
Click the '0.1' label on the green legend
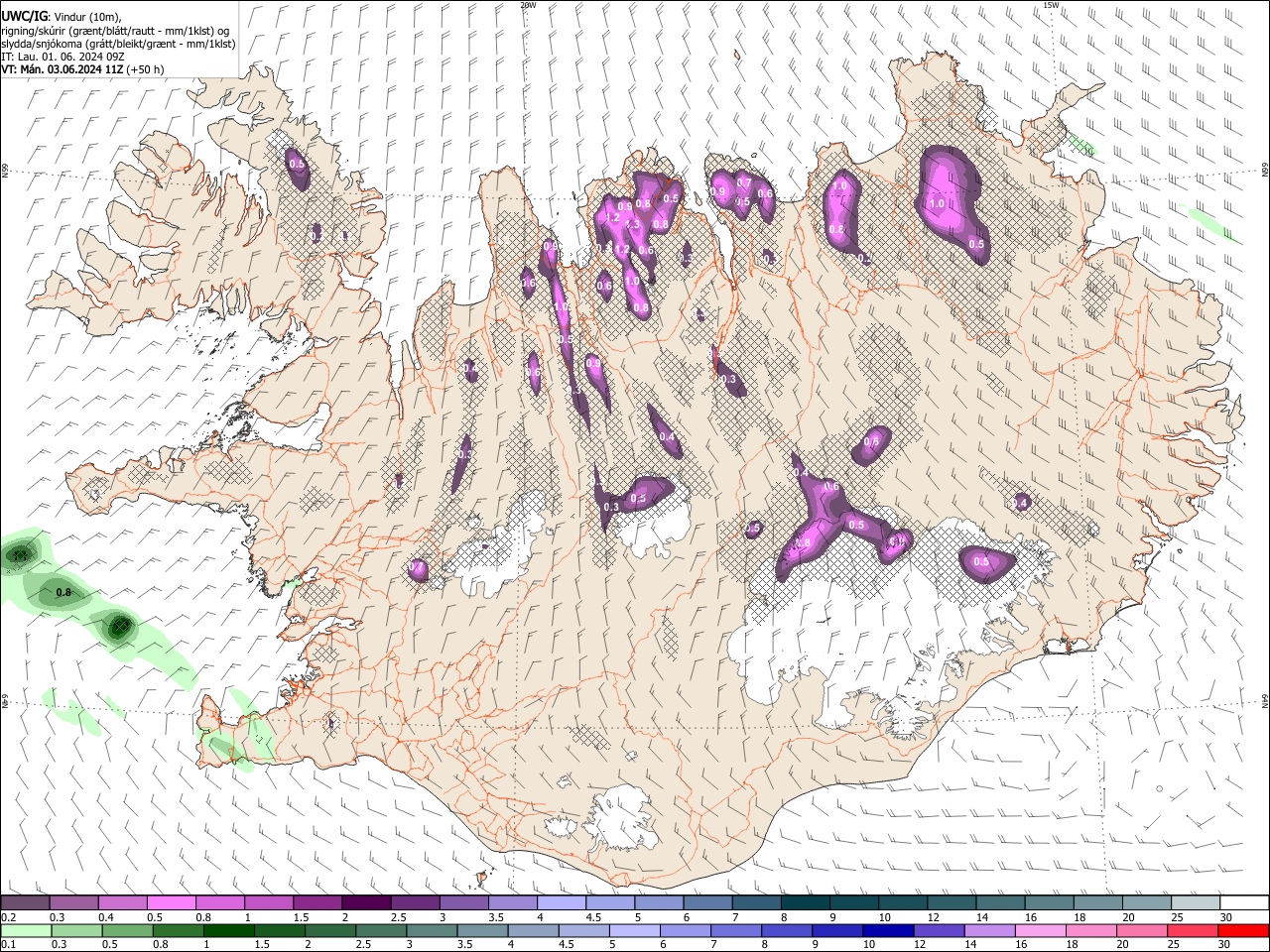[8, 944]
